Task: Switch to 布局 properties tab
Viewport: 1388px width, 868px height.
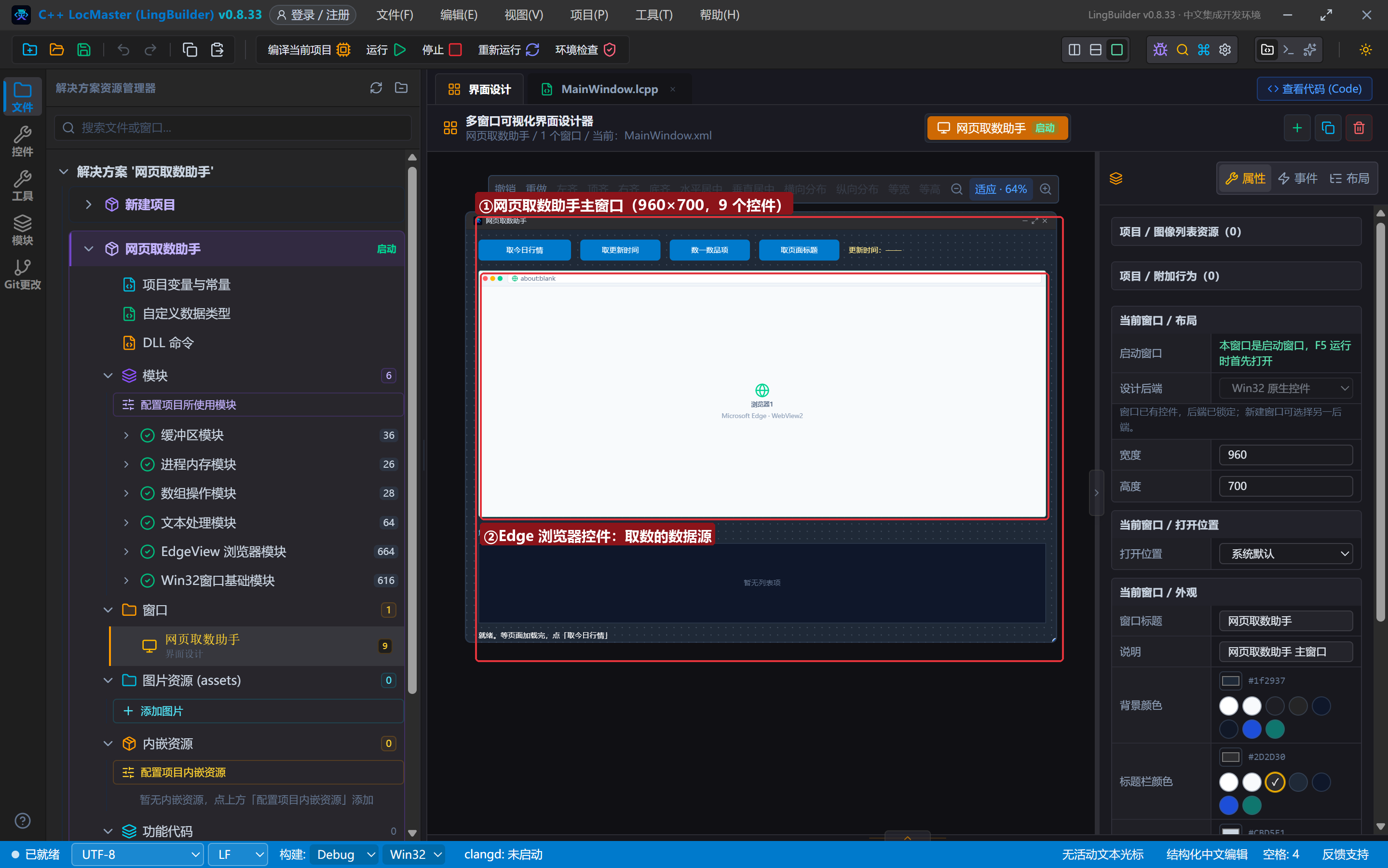Action: (x=1349, y=178)
